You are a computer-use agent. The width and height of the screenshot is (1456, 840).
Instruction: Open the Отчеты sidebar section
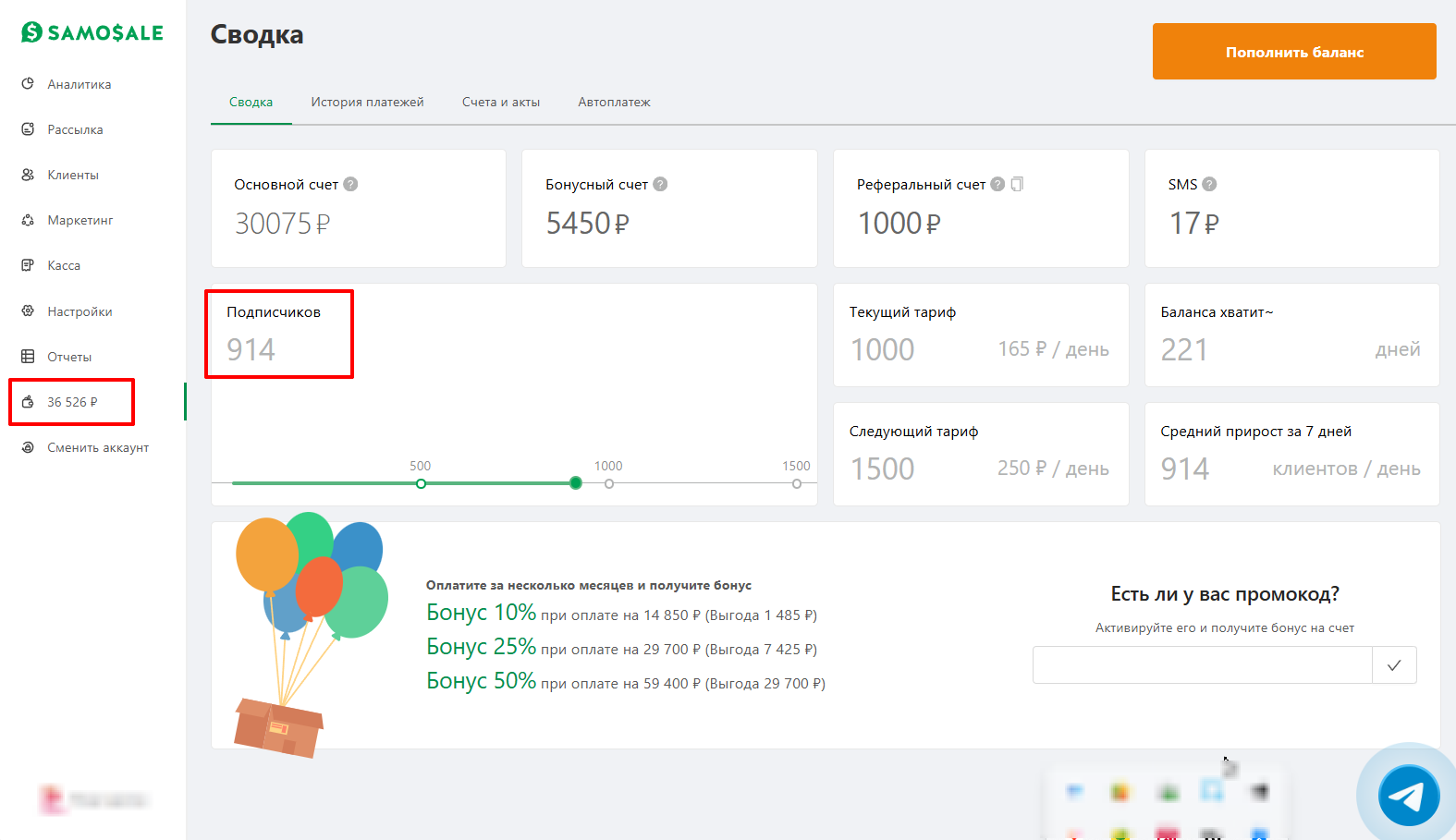[69, 357]
